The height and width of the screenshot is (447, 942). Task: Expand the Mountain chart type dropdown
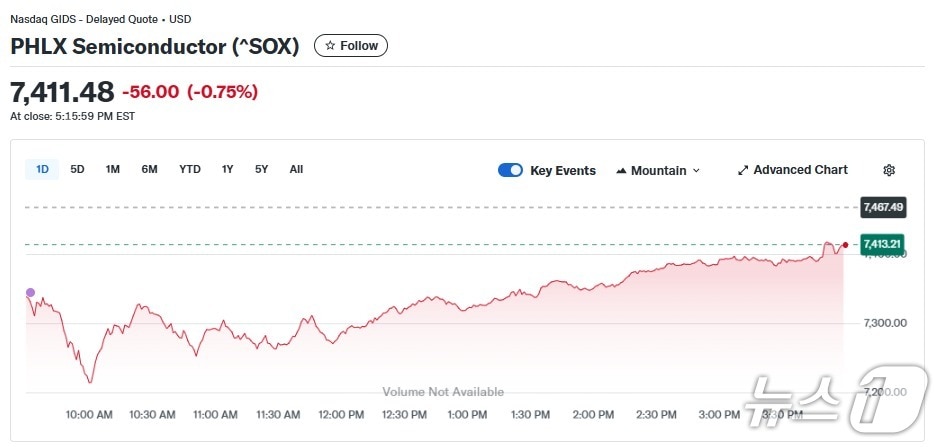point(697,171)
